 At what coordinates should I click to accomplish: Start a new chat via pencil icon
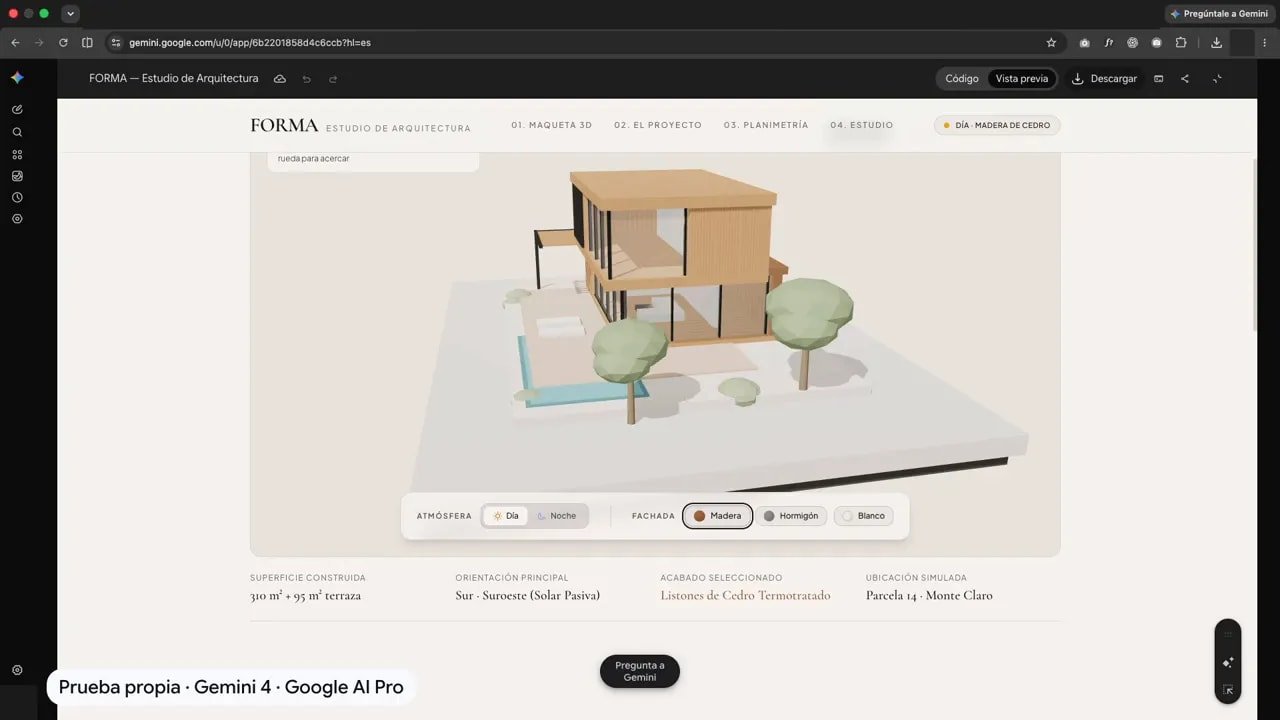click(17, 109)
